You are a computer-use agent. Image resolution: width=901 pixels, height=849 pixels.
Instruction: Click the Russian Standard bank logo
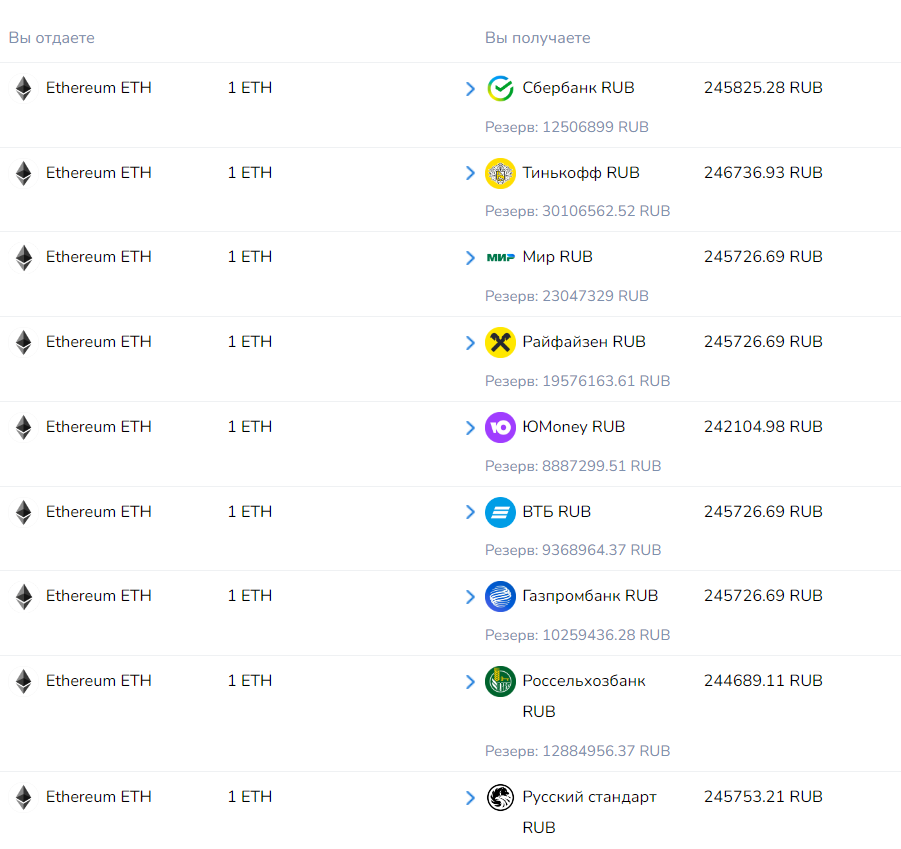500,797
